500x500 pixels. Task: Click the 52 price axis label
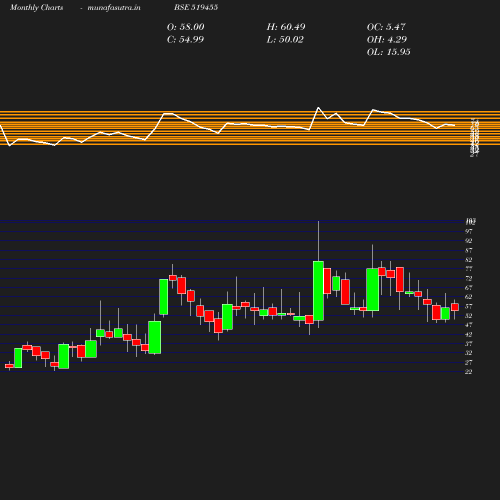[x=469, y=316]
